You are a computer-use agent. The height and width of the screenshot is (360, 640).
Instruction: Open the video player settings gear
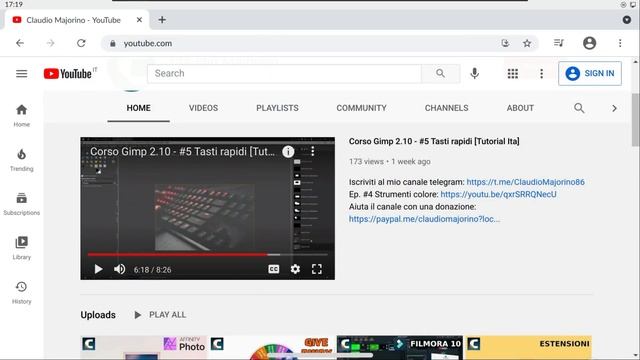coord(295,269)
